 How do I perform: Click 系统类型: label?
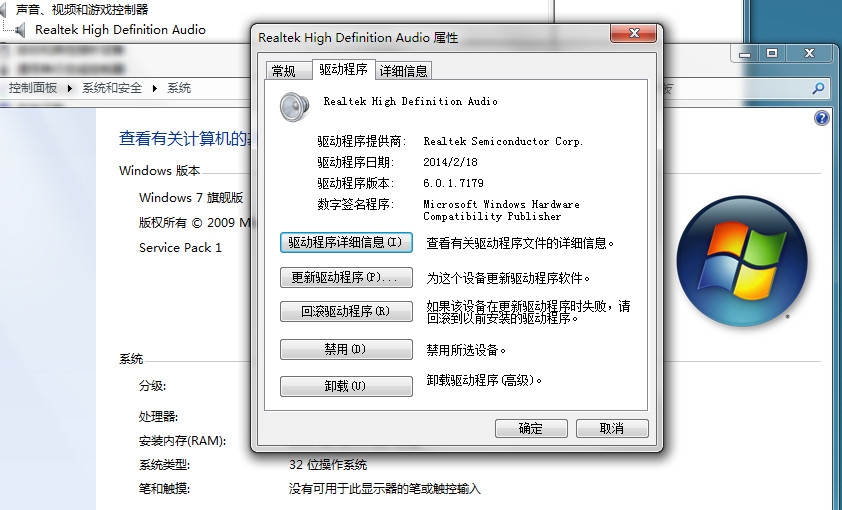[164, 464]
